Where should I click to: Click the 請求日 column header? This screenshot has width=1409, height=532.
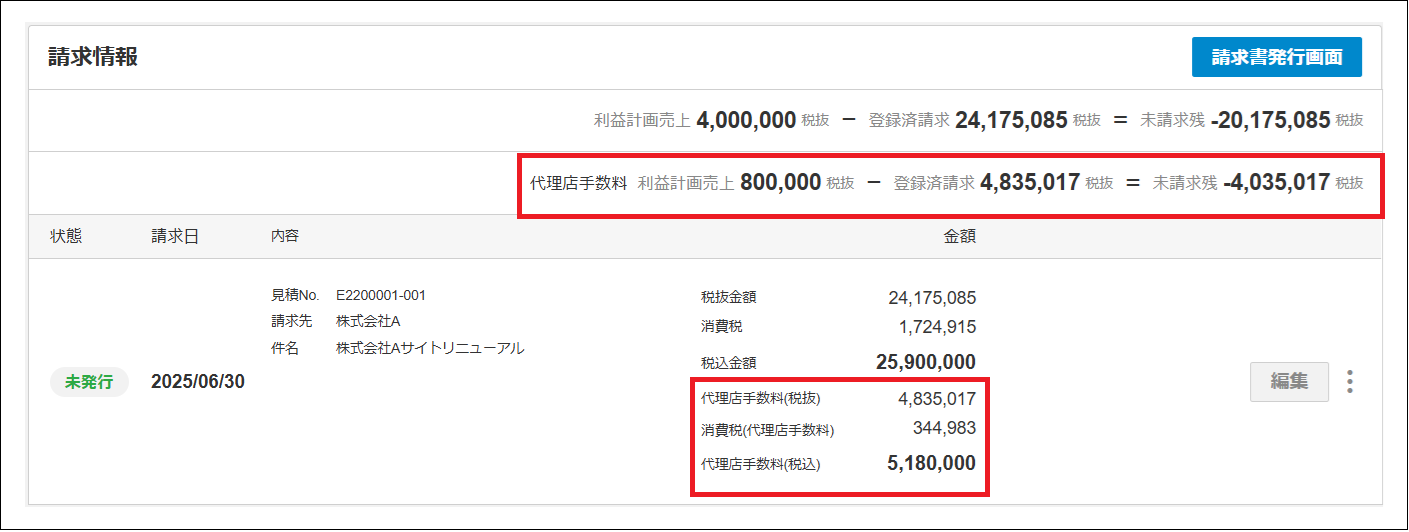175,237
